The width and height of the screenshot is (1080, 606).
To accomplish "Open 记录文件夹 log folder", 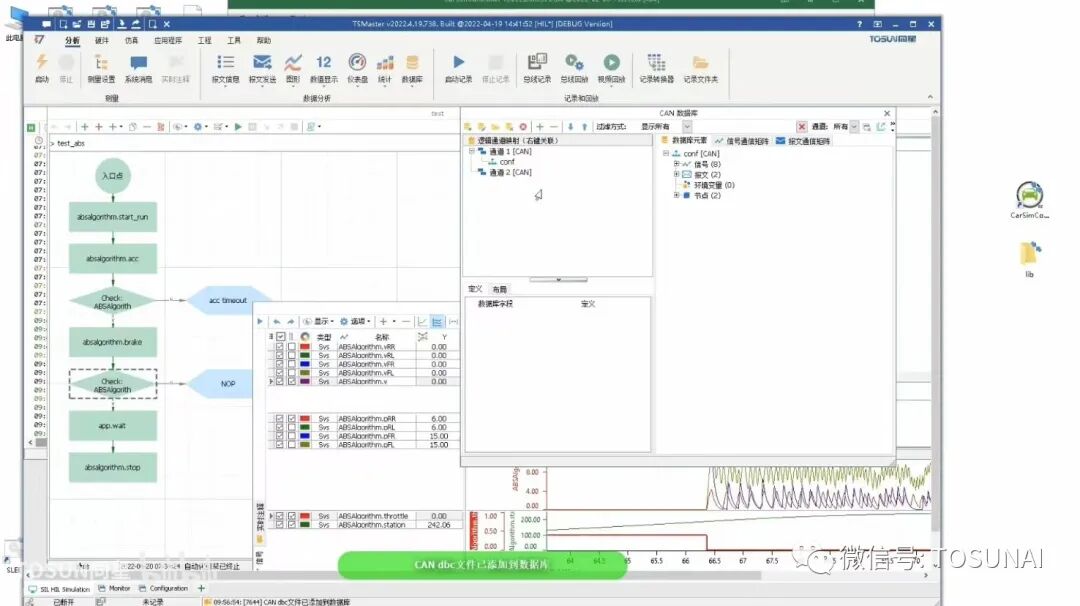I will click(700, 68).
